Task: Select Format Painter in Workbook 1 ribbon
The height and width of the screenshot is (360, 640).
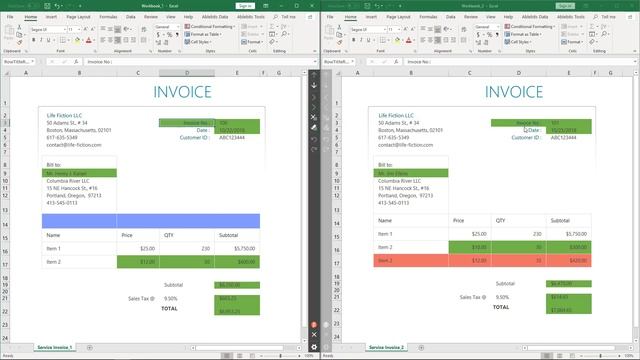Action: [x=19, y=42]
